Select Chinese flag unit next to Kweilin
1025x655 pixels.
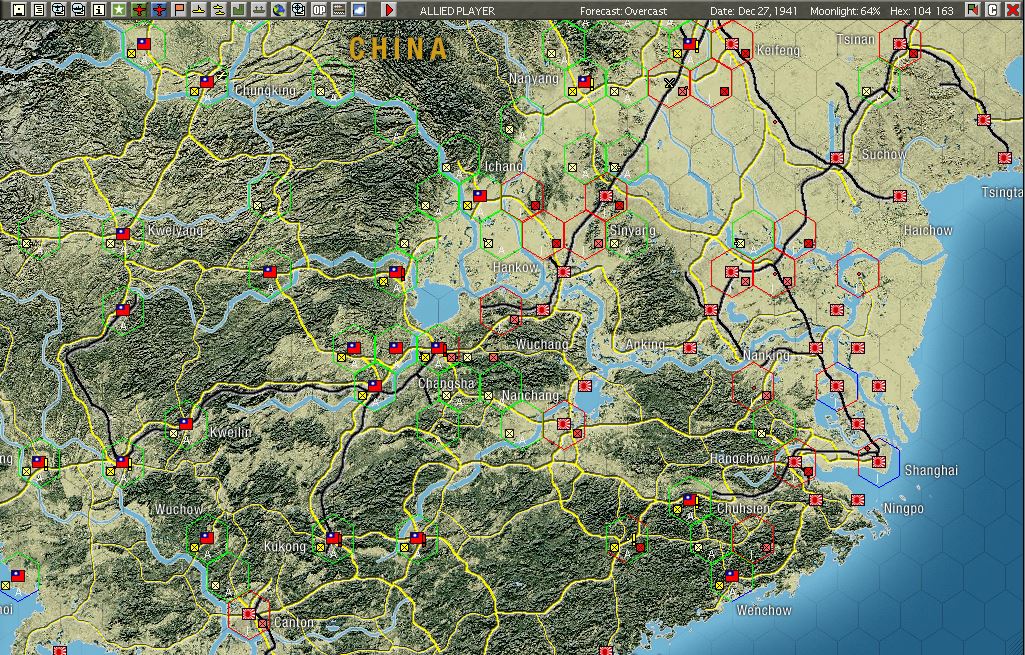(186, 424)
